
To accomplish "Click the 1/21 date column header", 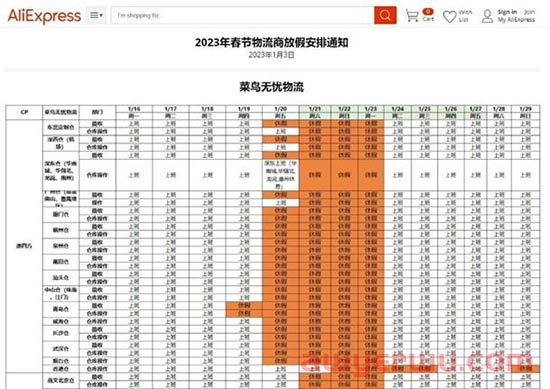I will click(315, 109).
